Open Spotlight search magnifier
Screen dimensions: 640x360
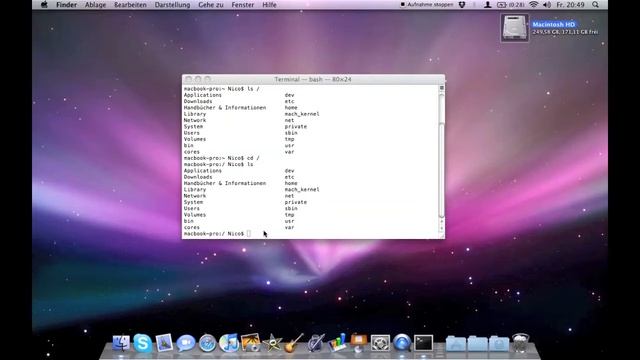596,4
